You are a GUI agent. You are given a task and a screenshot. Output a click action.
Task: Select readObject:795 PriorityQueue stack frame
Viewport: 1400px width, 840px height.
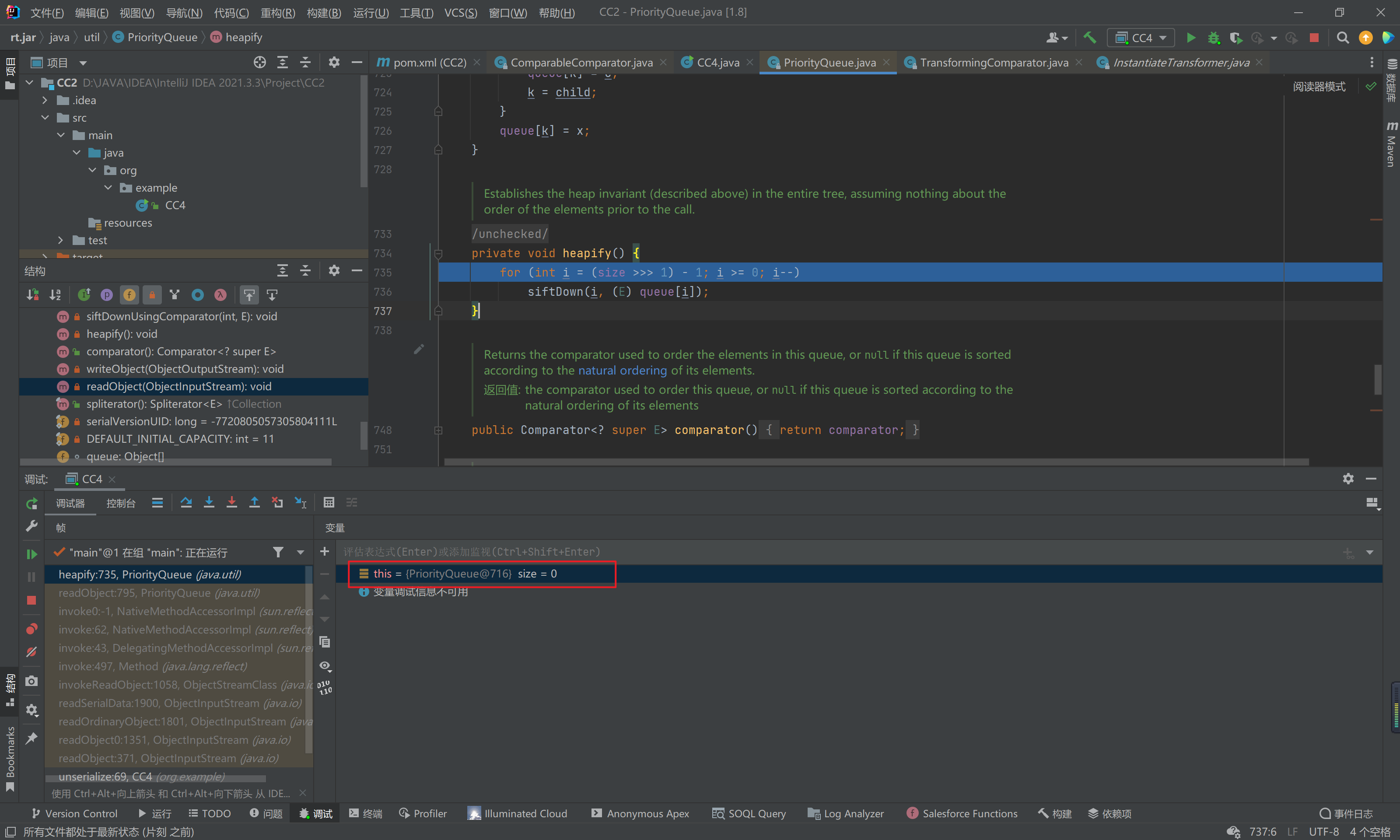[x=158, y=593]
